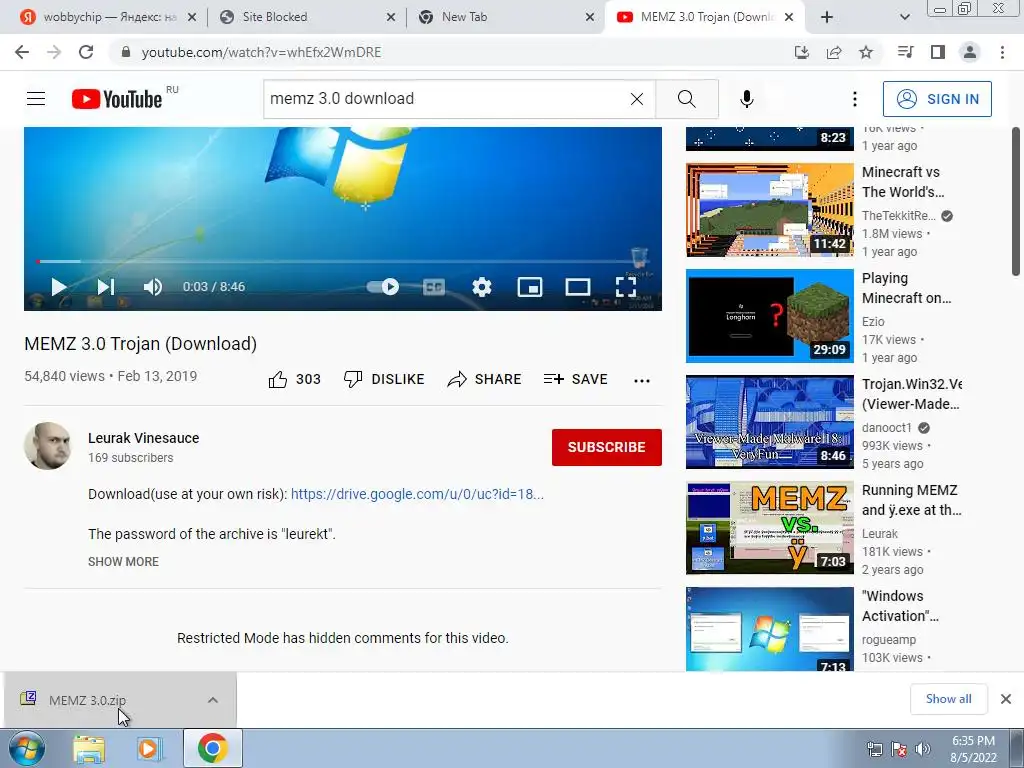The height and width of the screenshot is (768, 1024).
Task: Switch to the Site Blocked tab
Action: pyautogui.click(x=307, y=17)
